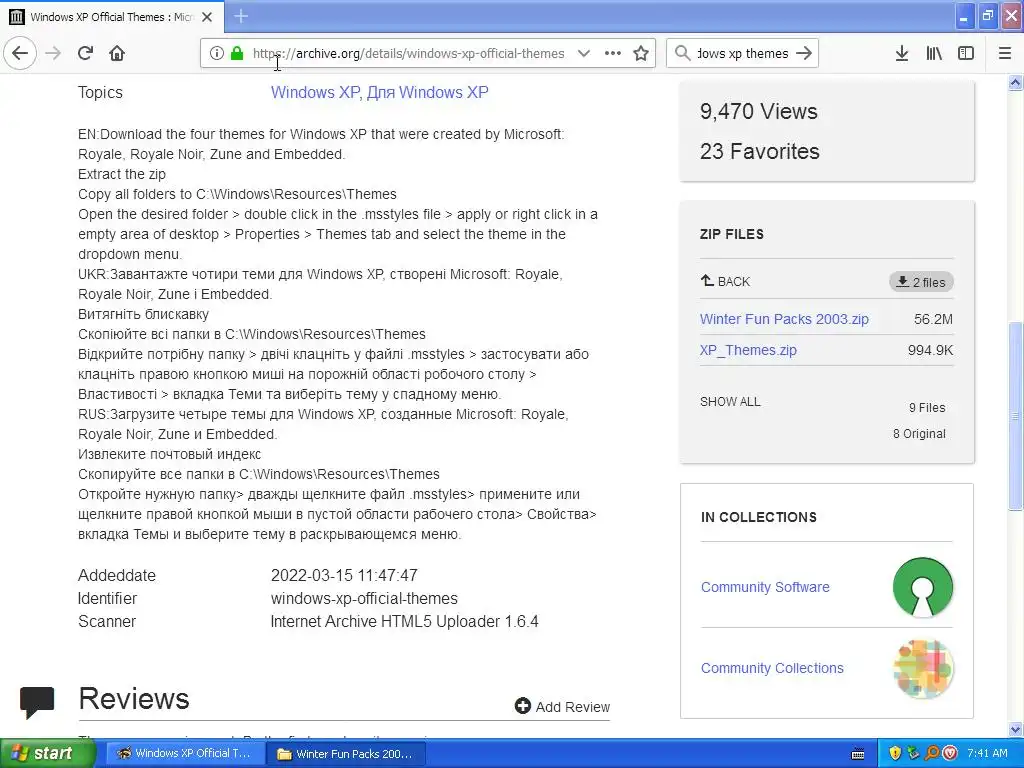Viewport: 1024px width, 768px height.
Task: Open the browser home page
Action: [117, 53]
